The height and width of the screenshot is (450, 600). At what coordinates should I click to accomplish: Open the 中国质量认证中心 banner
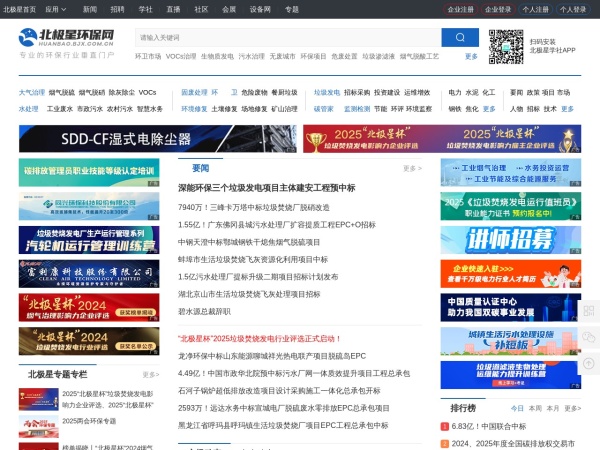(511, 307)
